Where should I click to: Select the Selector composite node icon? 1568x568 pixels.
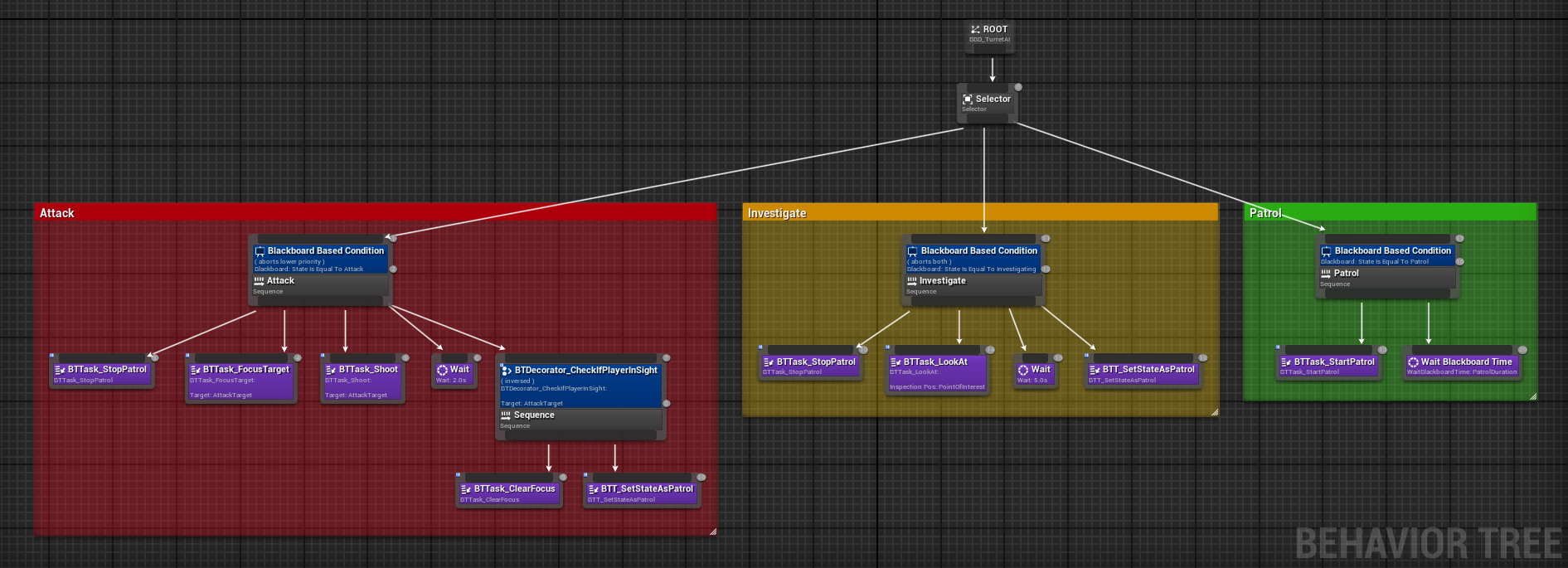point(967,99)
